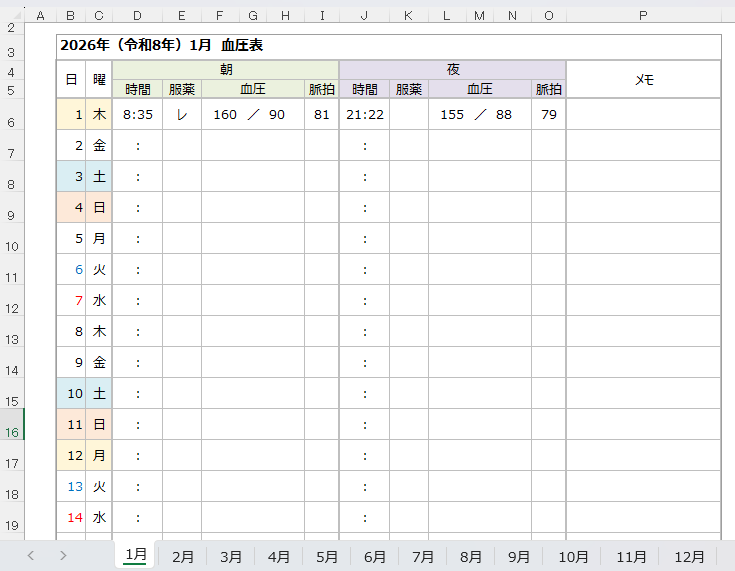Click the evening pulse cell showing 79
The width and height of the screenshot is (735, 571).
549,115
